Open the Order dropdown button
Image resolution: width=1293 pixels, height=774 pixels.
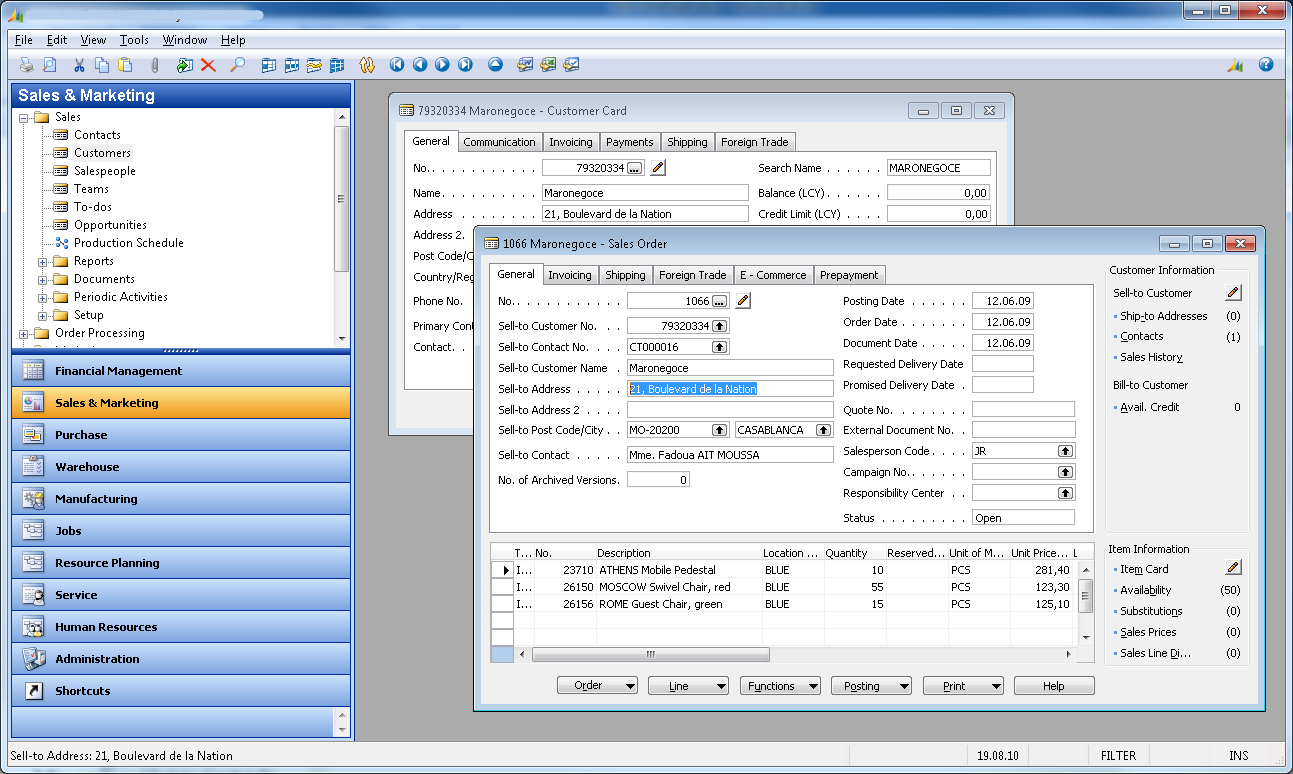click(x=597, y=686)
